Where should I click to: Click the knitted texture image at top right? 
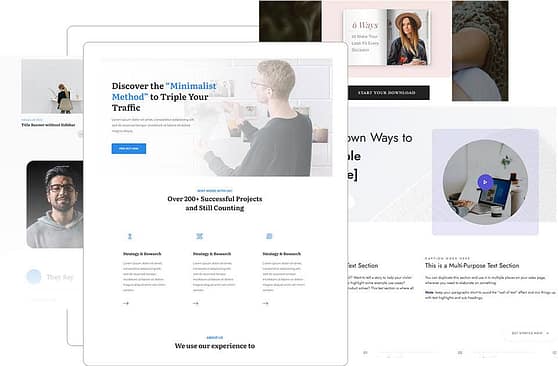[480, 51]
